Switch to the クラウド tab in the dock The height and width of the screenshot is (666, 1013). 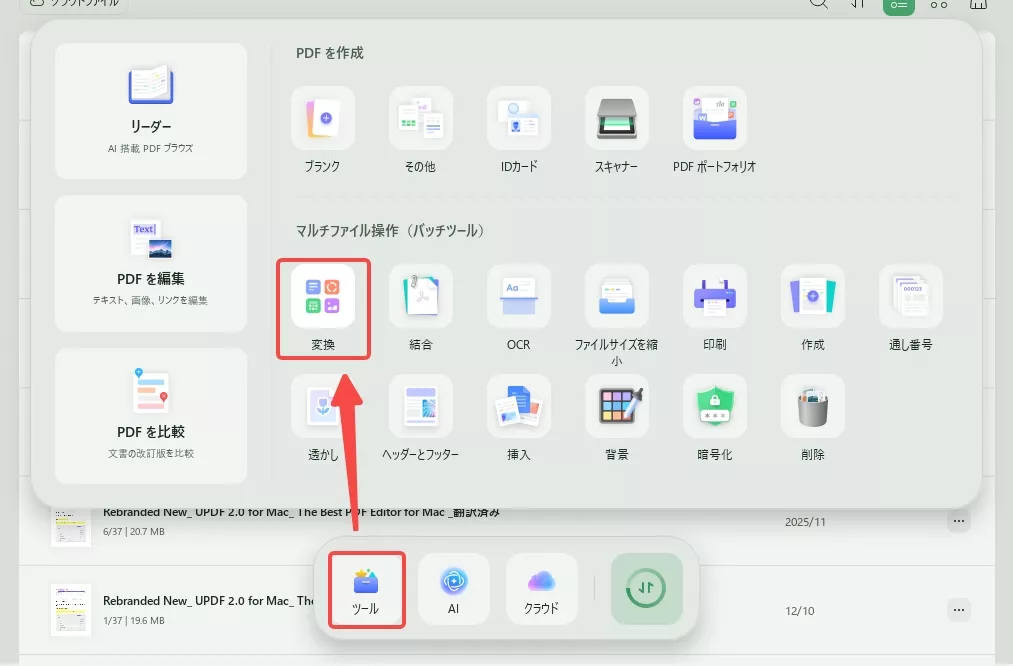click(541, 589)
